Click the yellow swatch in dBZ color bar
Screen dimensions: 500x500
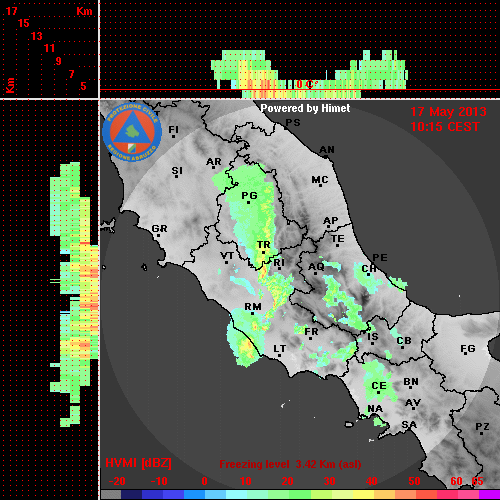364,494
